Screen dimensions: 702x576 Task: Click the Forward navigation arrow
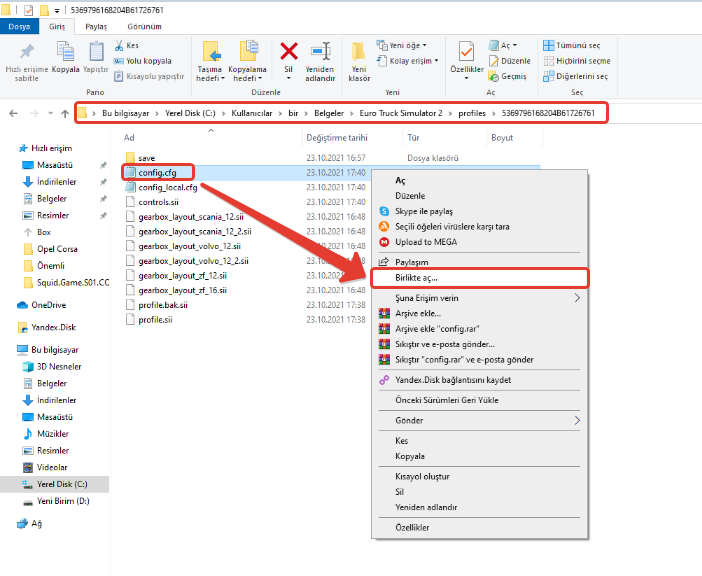34,113
